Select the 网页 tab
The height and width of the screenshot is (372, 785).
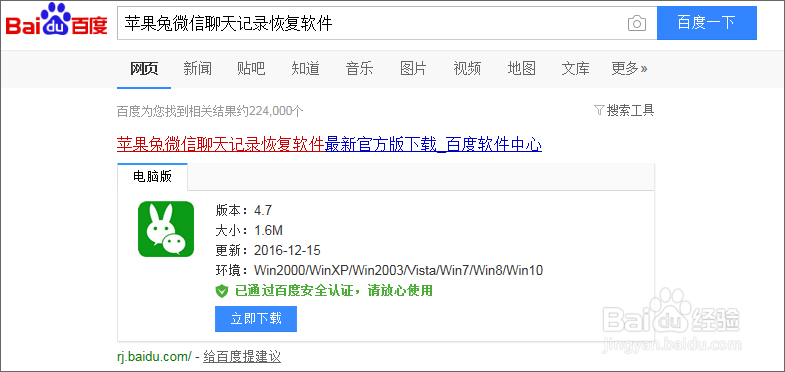[144, 69]
